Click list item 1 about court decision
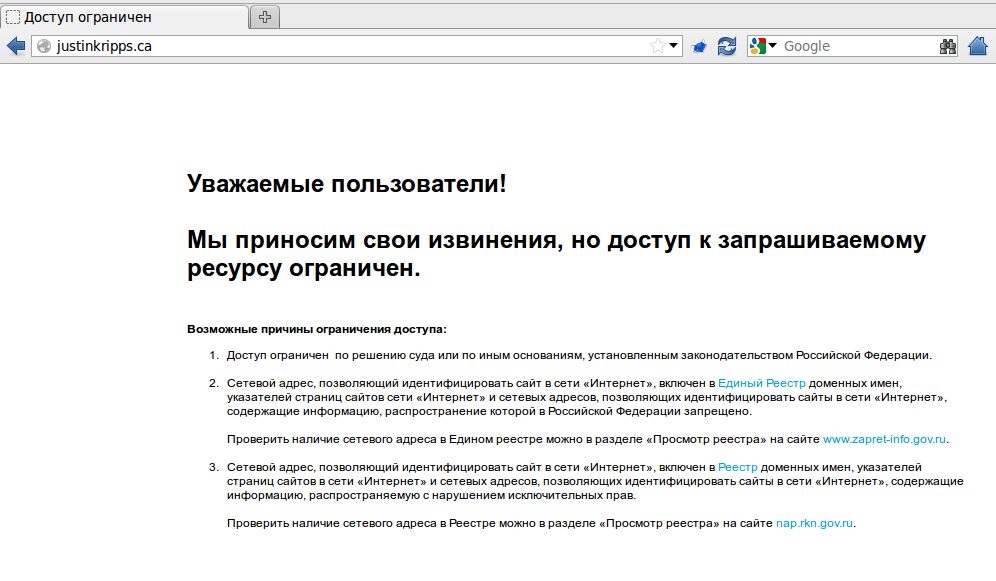Screen dimensions: 996x581 click(579, 356)
